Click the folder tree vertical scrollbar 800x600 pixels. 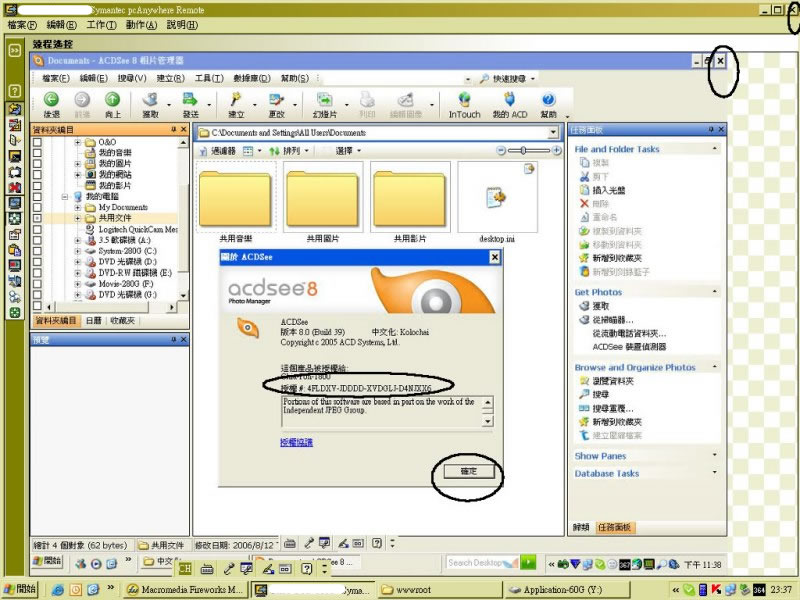(x=183, y=219)
